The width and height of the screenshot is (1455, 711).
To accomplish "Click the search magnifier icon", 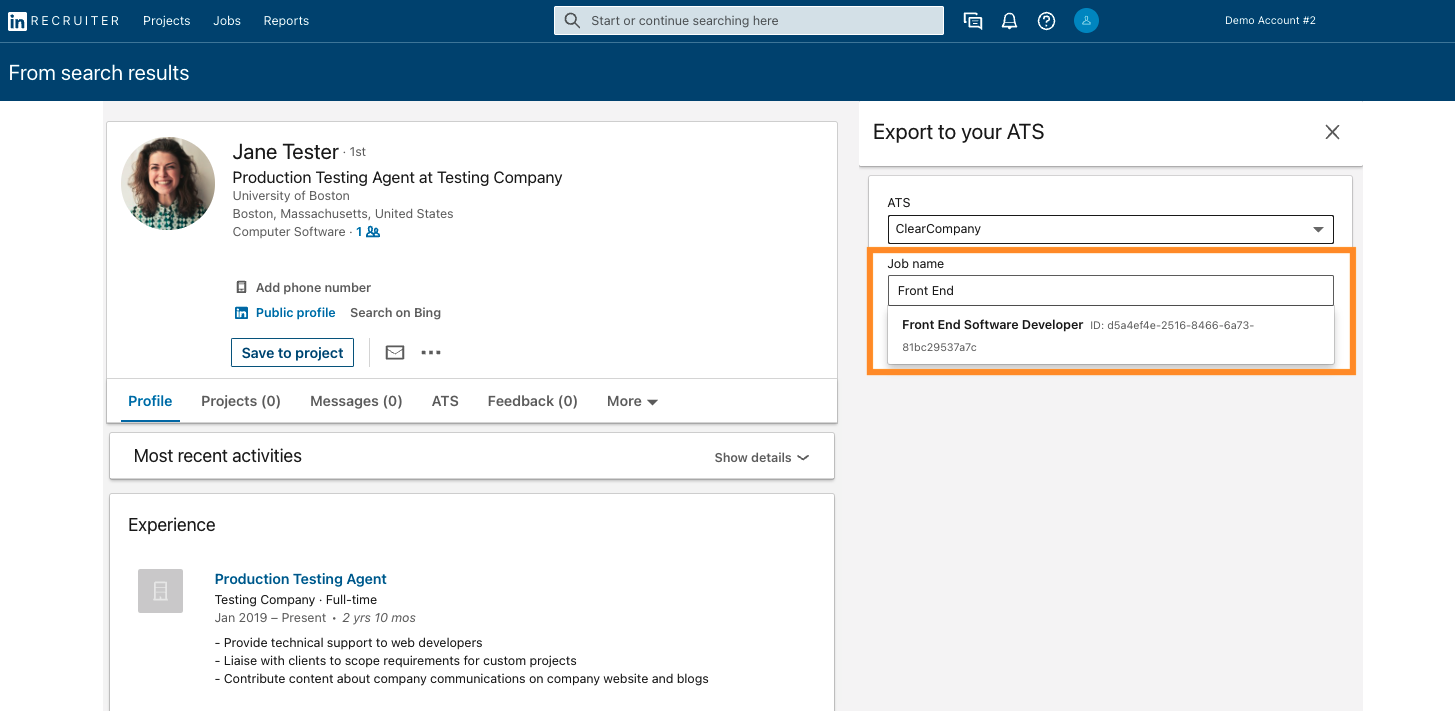I will [572, 20].
